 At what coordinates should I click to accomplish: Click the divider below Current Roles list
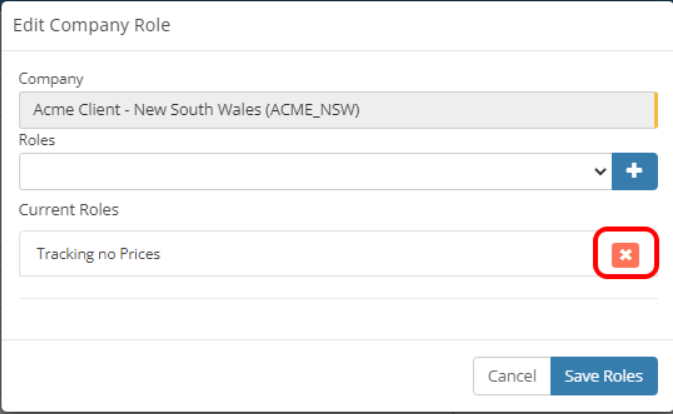click(x=338, y=298)
